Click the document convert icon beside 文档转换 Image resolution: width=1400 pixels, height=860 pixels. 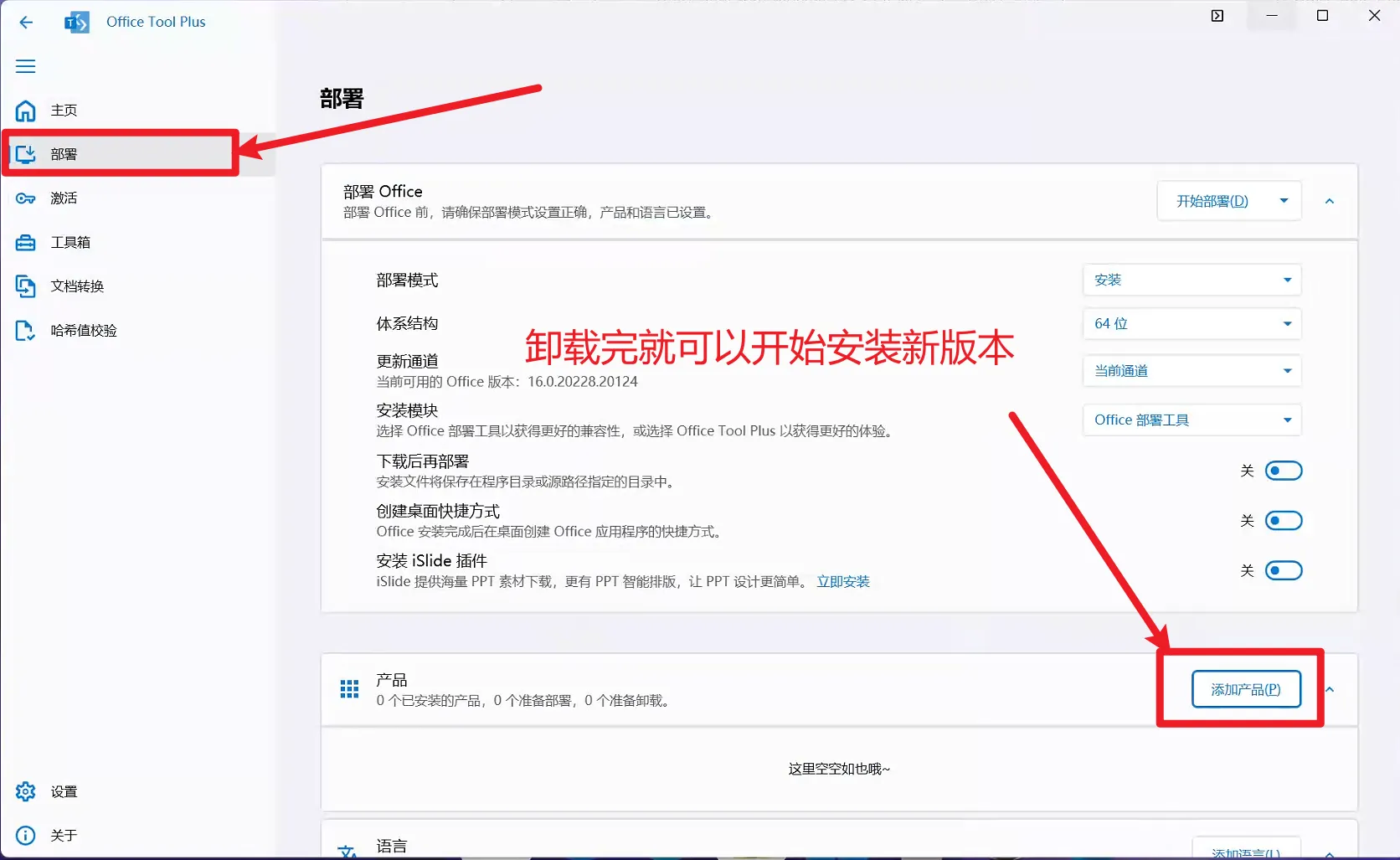click(26, 286)
